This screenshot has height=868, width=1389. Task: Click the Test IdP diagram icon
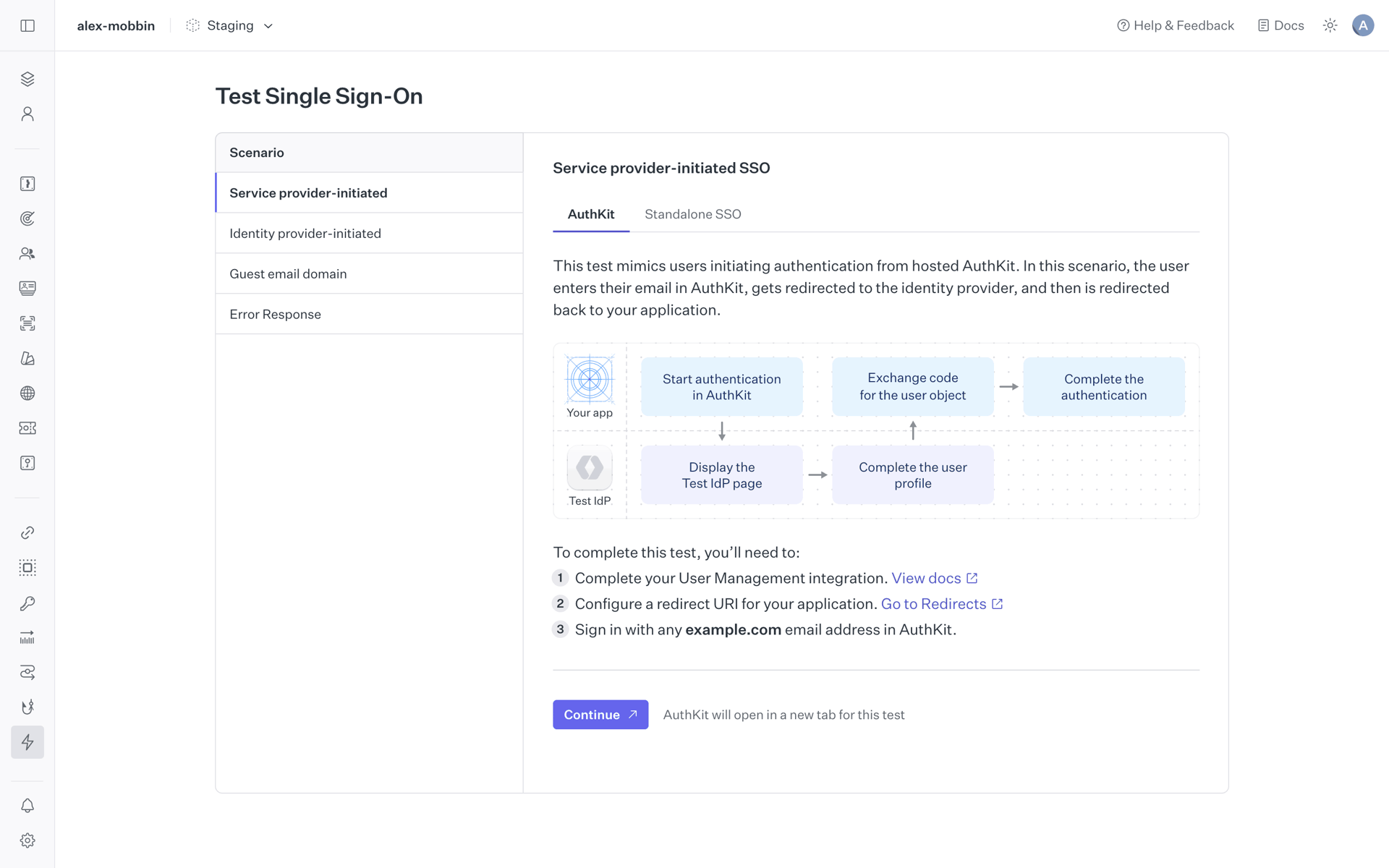[x=590, y=467]
